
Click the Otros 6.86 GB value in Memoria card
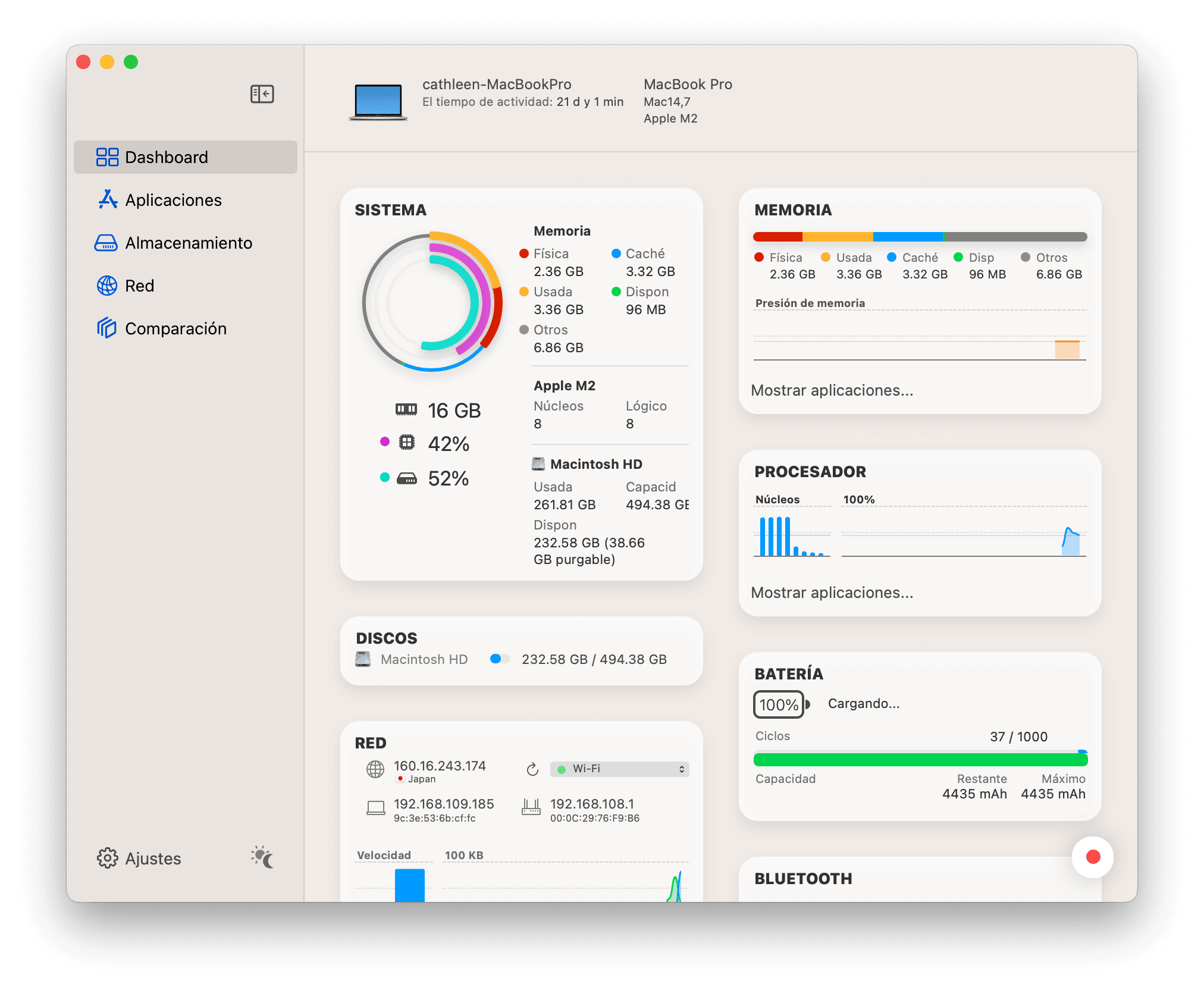click(x=1059, y=274)
